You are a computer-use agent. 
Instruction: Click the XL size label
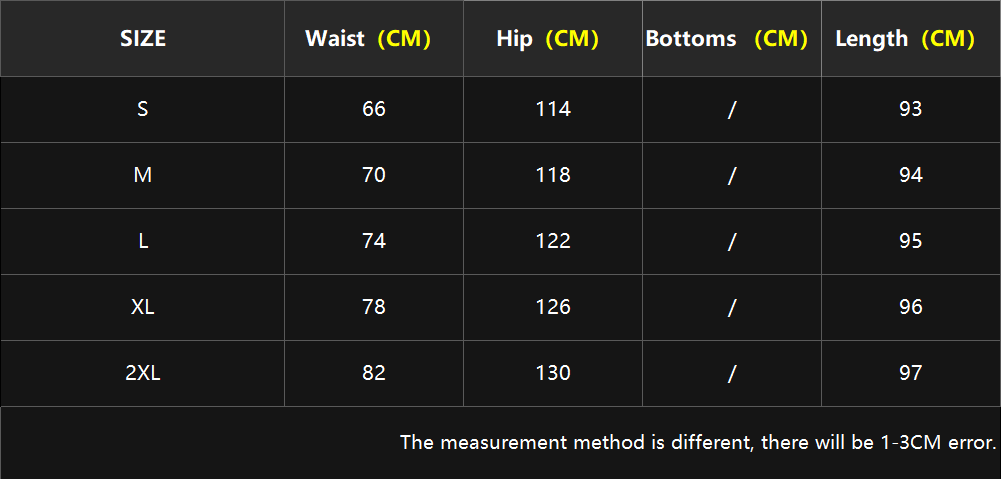click(142, 307)
